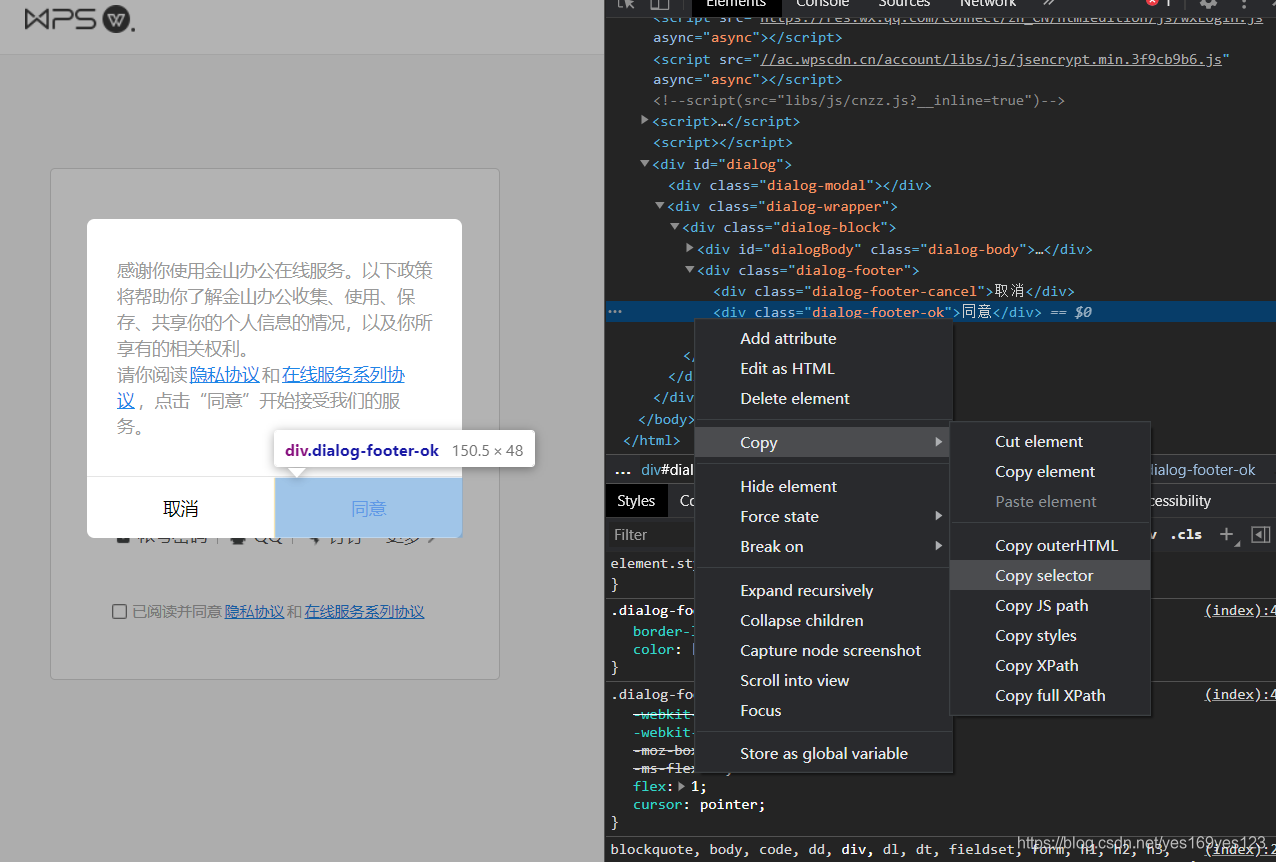Viewport: 1276px width, 862px height.
Task: Toggle device toolbar icon in DevTools
Action: coord(659,4)
